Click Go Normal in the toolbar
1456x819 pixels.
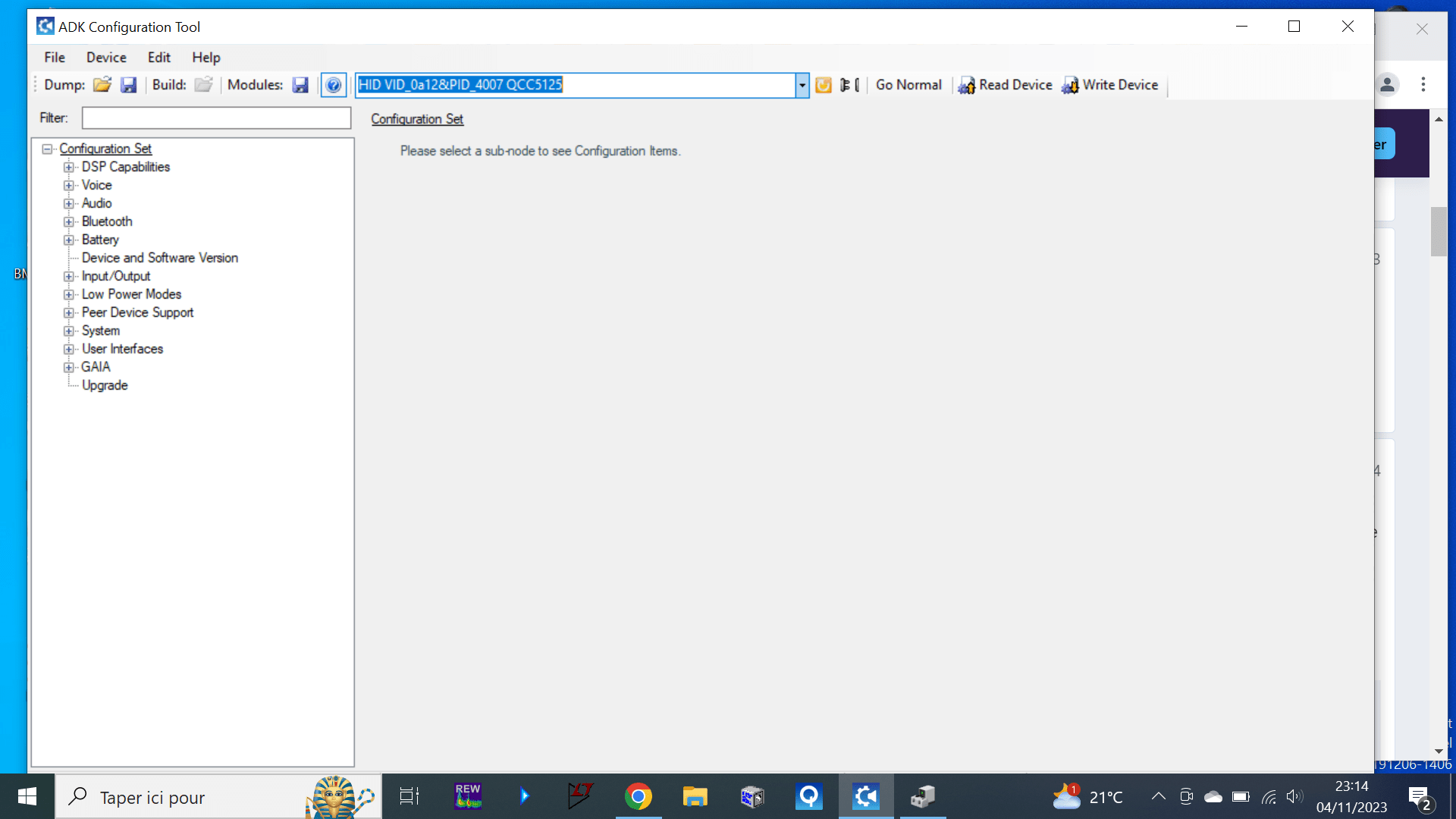908,85
